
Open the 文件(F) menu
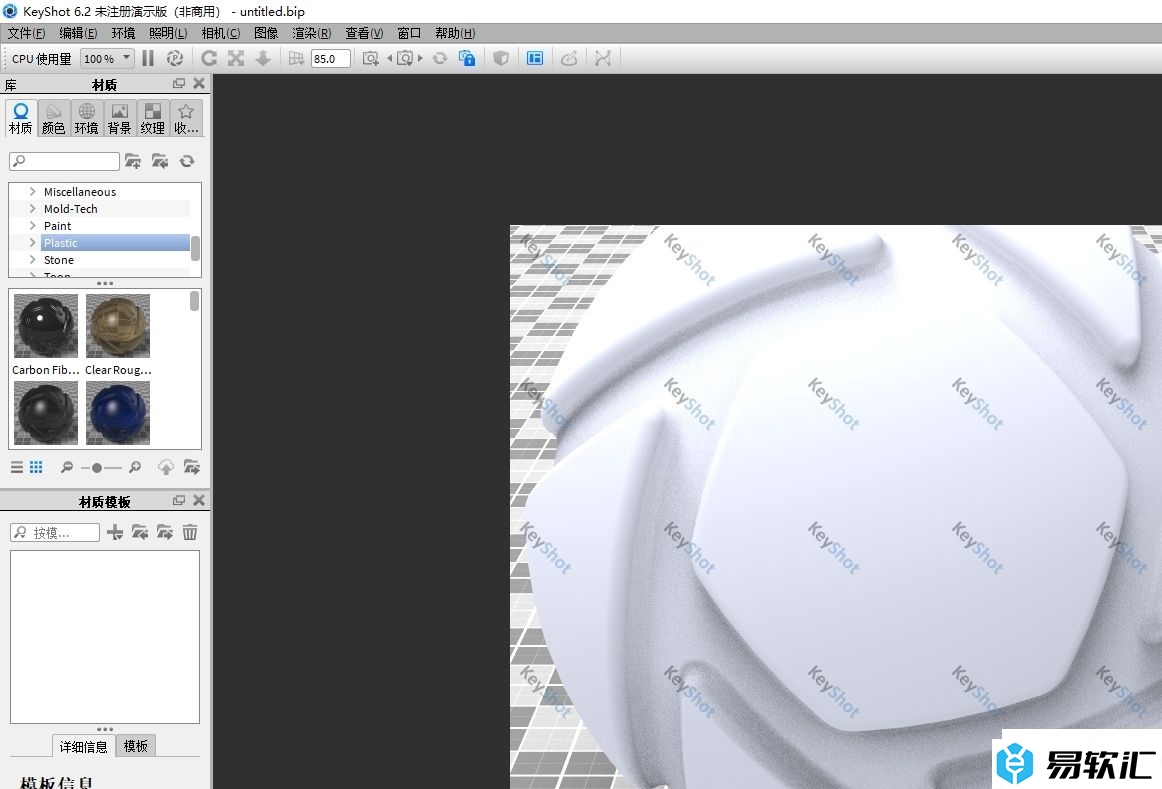pyautogui.click(x=26, y=33)
